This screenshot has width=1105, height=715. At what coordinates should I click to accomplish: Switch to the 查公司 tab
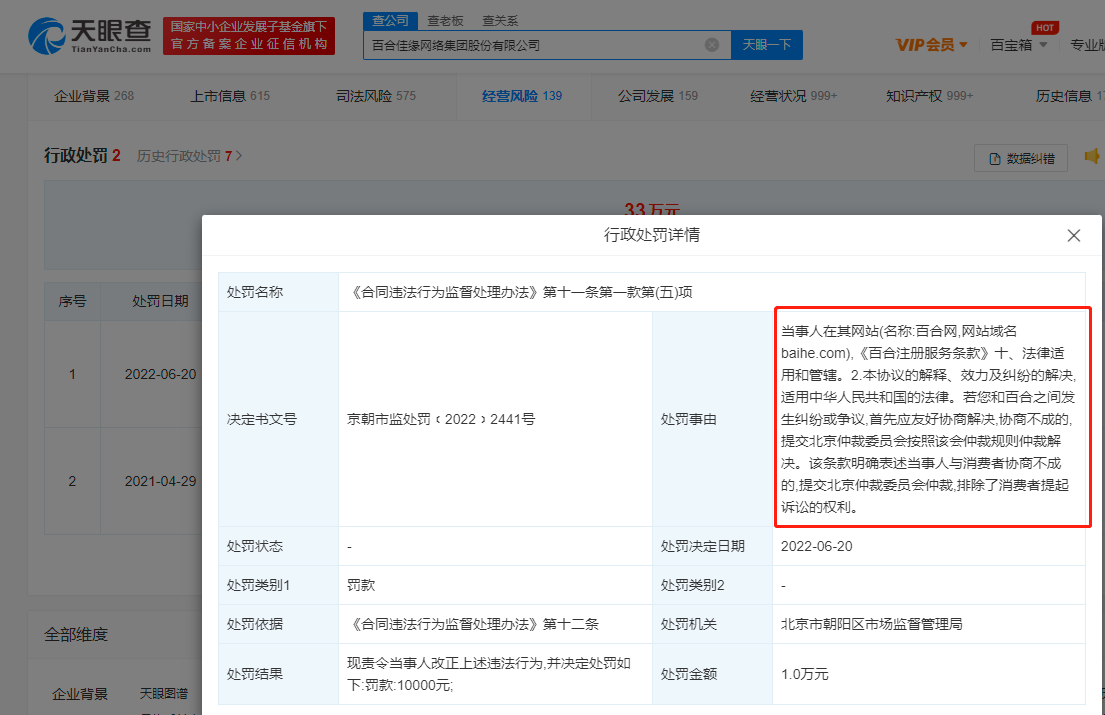(x=390, y=20)
